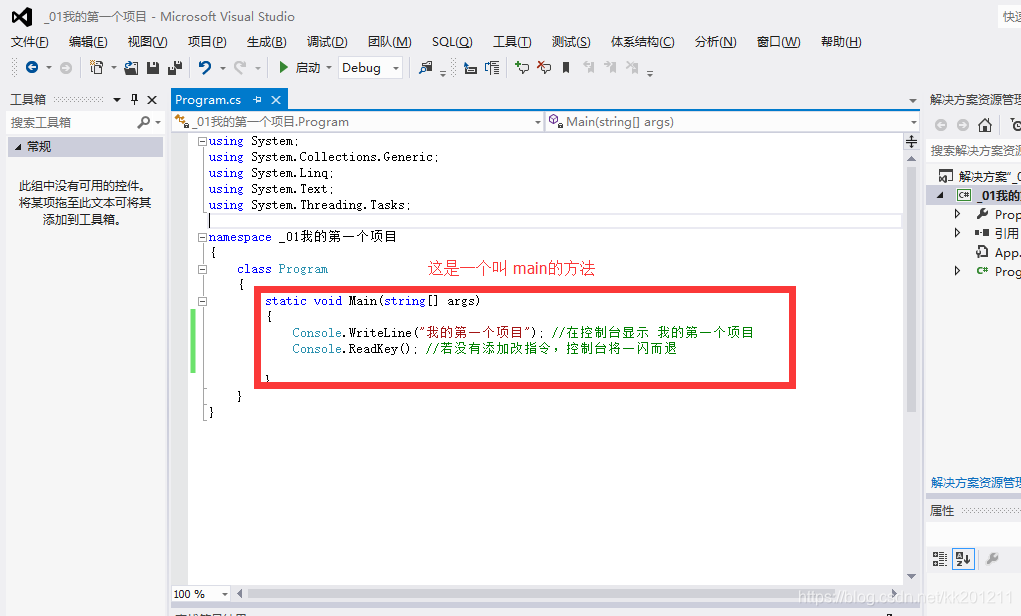Click the Open File toolbar icon
Screen dimensions: 1021x616
[x=131, y=68]
